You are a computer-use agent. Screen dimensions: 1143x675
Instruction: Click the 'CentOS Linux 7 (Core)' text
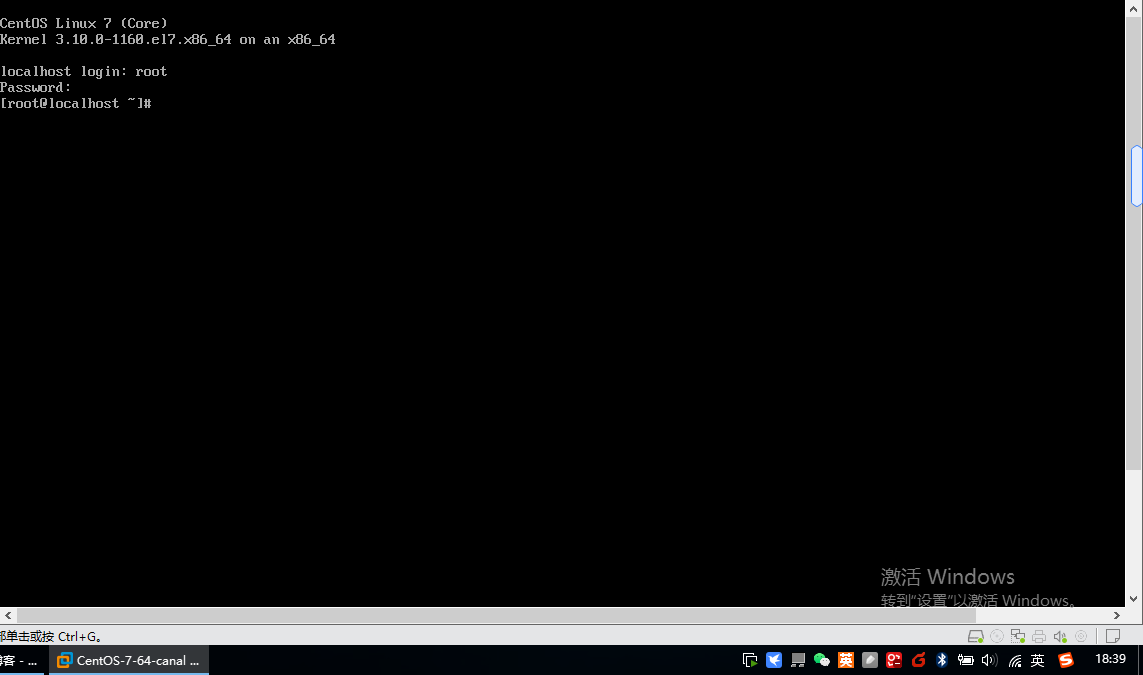point(84,23)
